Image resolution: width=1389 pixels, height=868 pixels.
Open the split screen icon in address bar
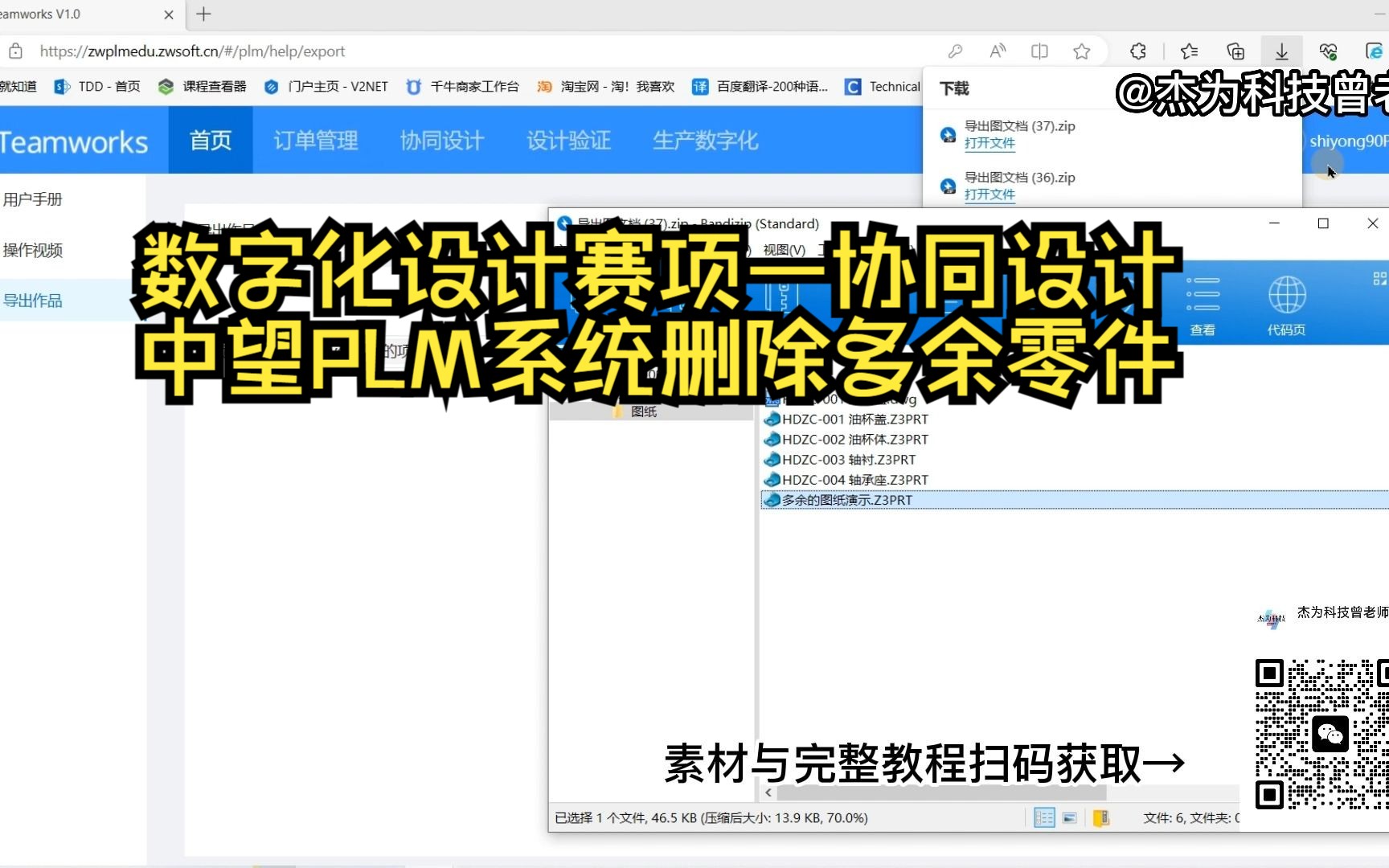pos(1039,51)
